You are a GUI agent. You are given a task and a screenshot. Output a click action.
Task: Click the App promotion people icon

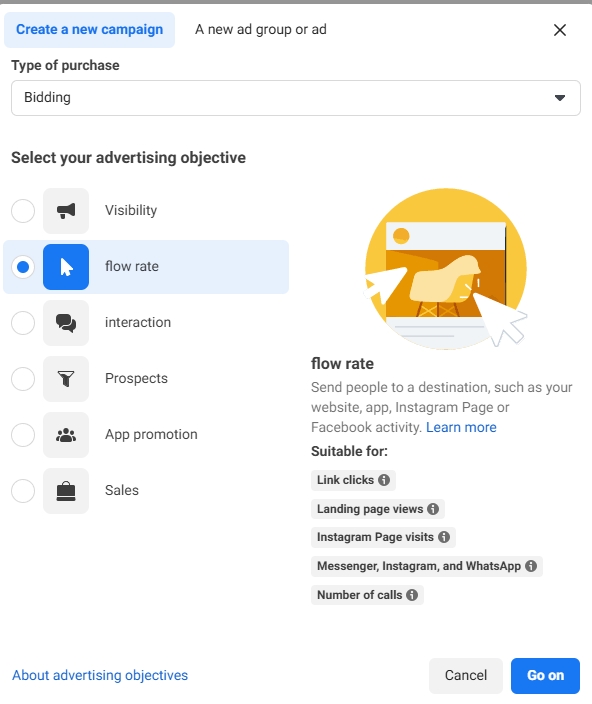66,435
